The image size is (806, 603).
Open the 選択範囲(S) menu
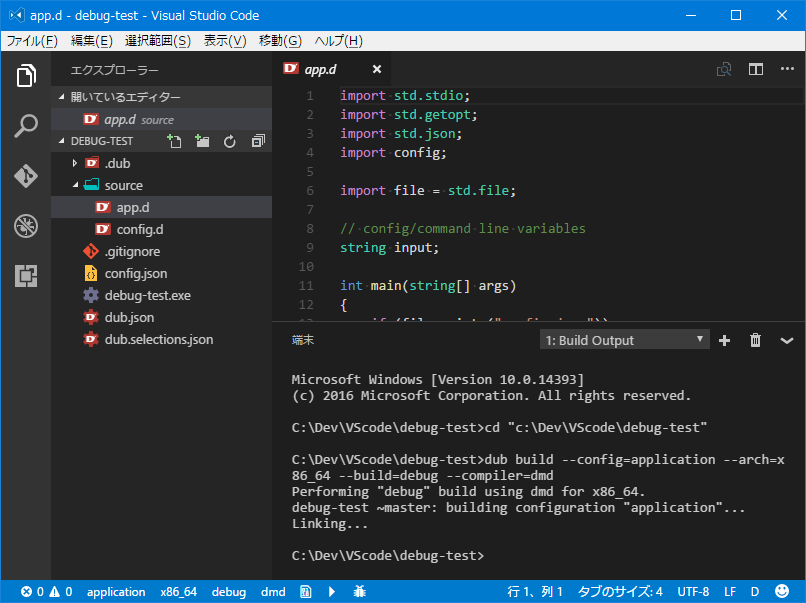[158, 41]
